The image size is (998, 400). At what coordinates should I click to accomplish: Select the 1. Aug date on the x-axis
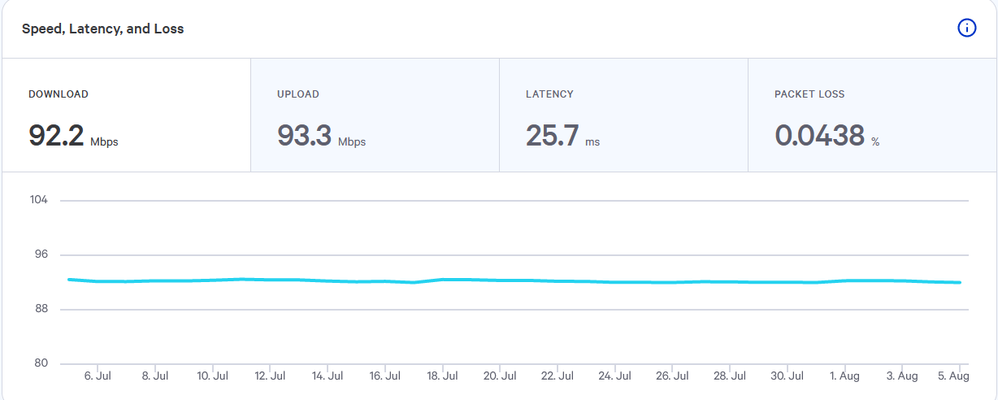tap(845, 377)
